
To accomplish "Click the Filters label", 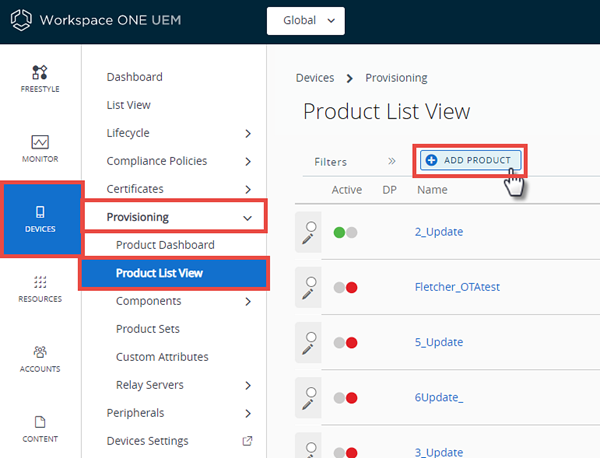I will [x=331, y=162].
